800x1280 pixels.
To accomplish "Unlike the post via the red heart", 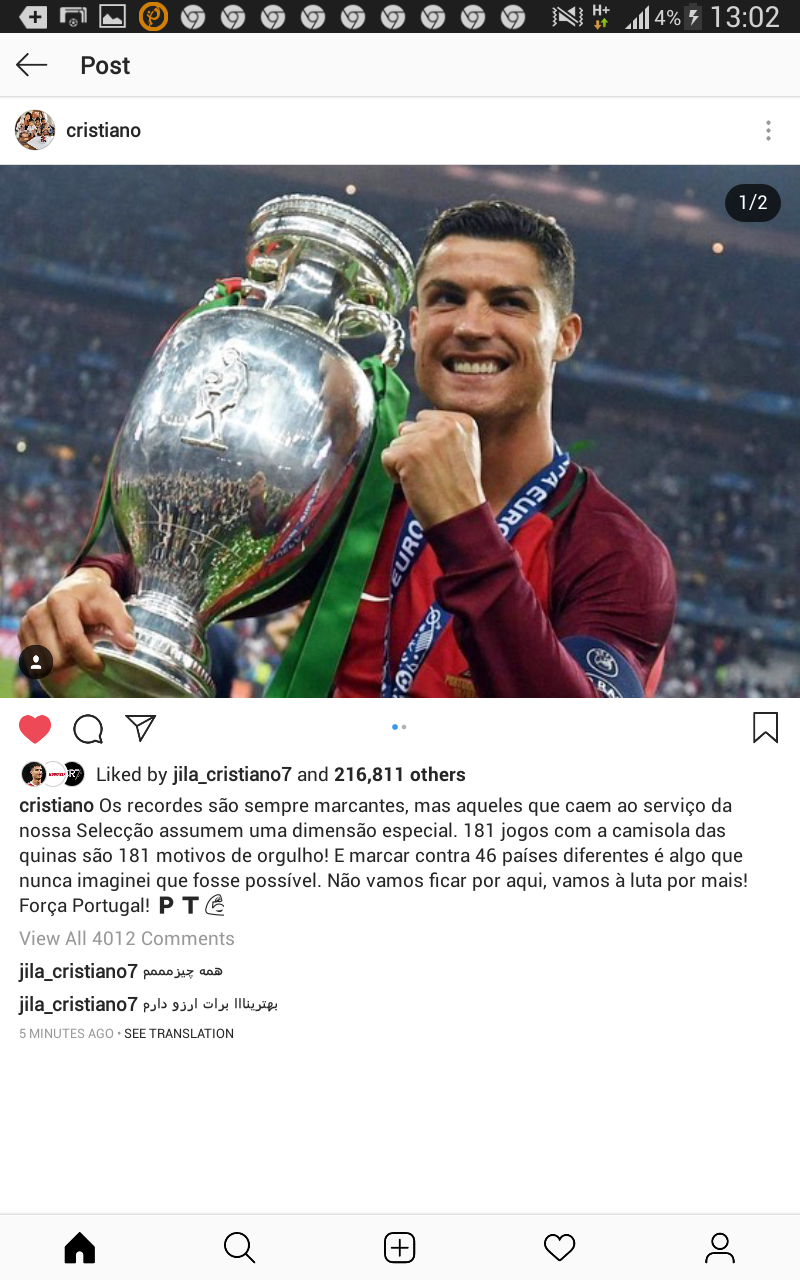I will tap(35, 729).
